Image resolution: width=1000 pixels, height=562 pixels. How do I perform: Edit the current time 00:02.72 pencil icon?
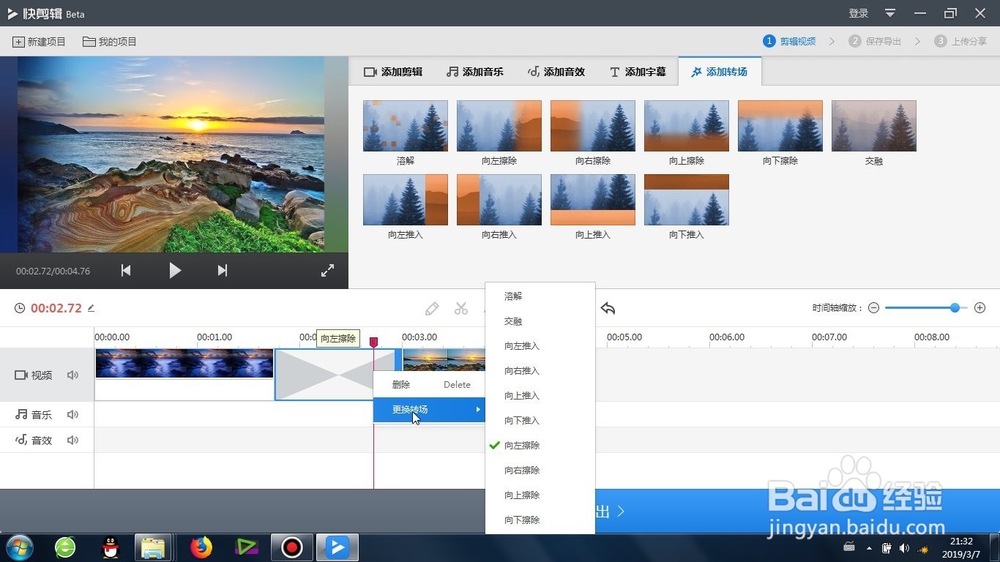(91, 308)
